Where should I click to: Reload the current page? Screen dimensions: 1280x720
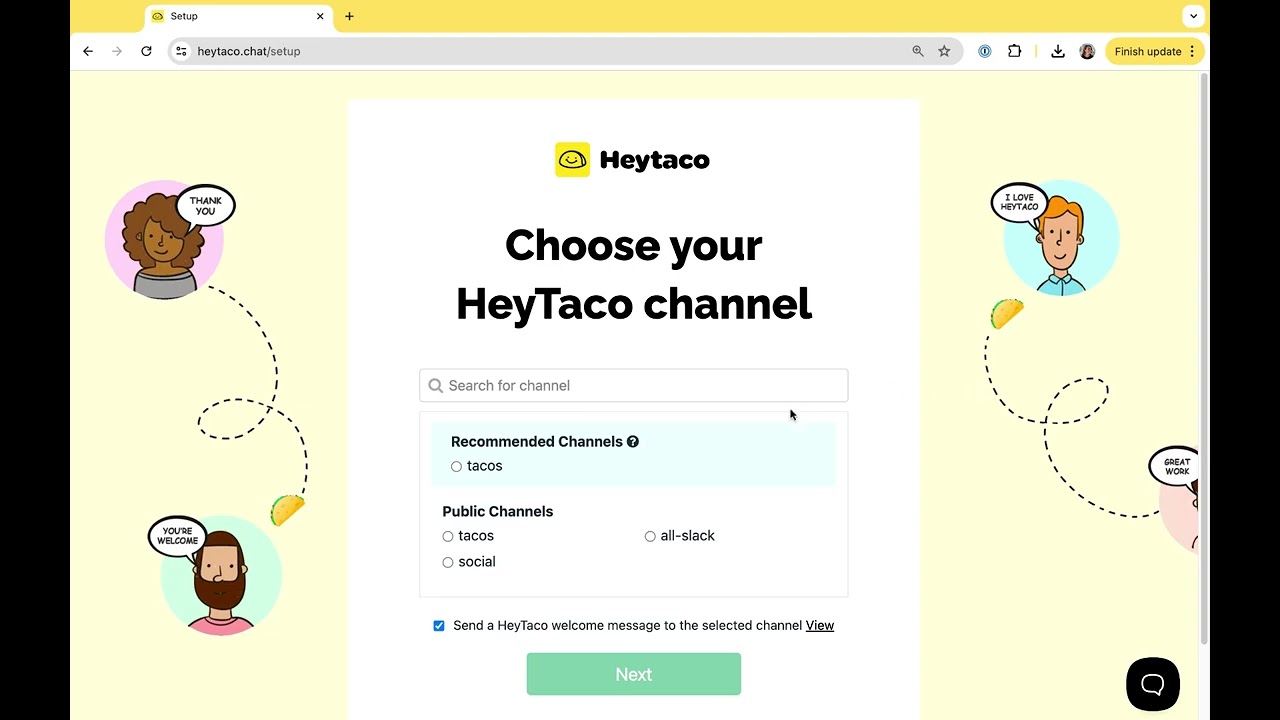pyautogui.click(x=146, y=51)
